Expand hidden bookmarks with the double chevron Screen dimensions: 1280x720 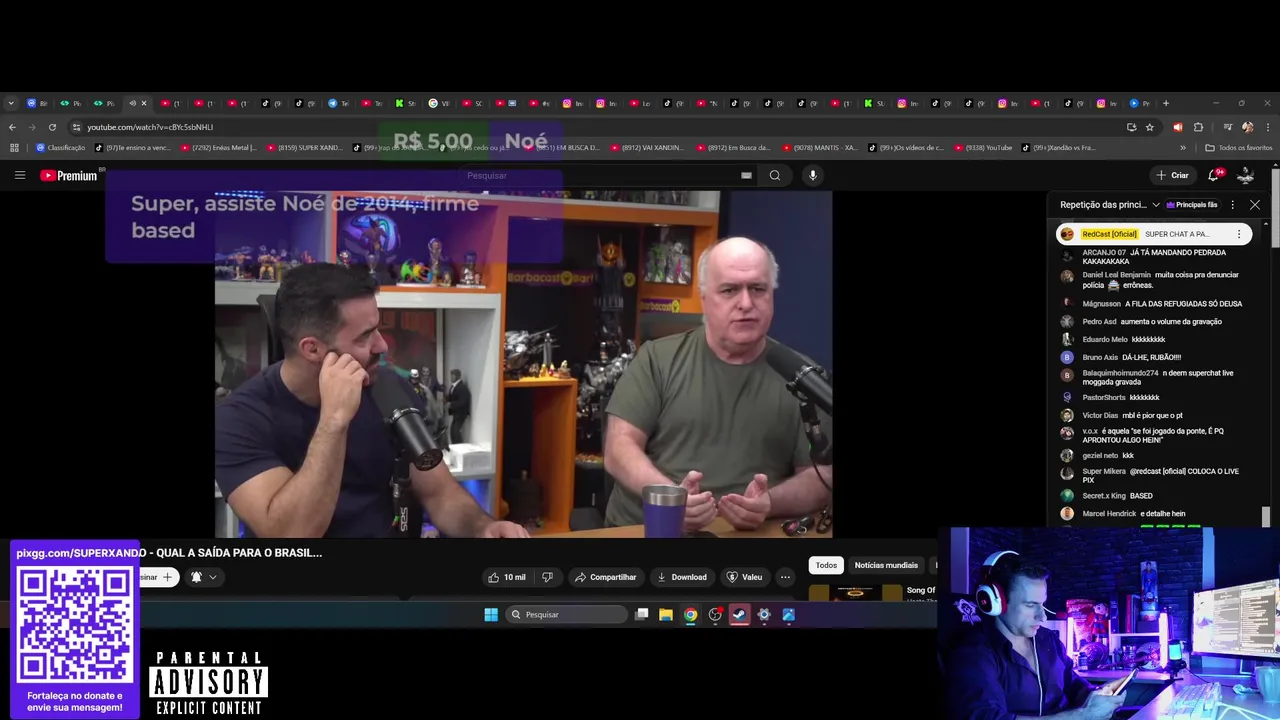click(x=1183, y=148)
